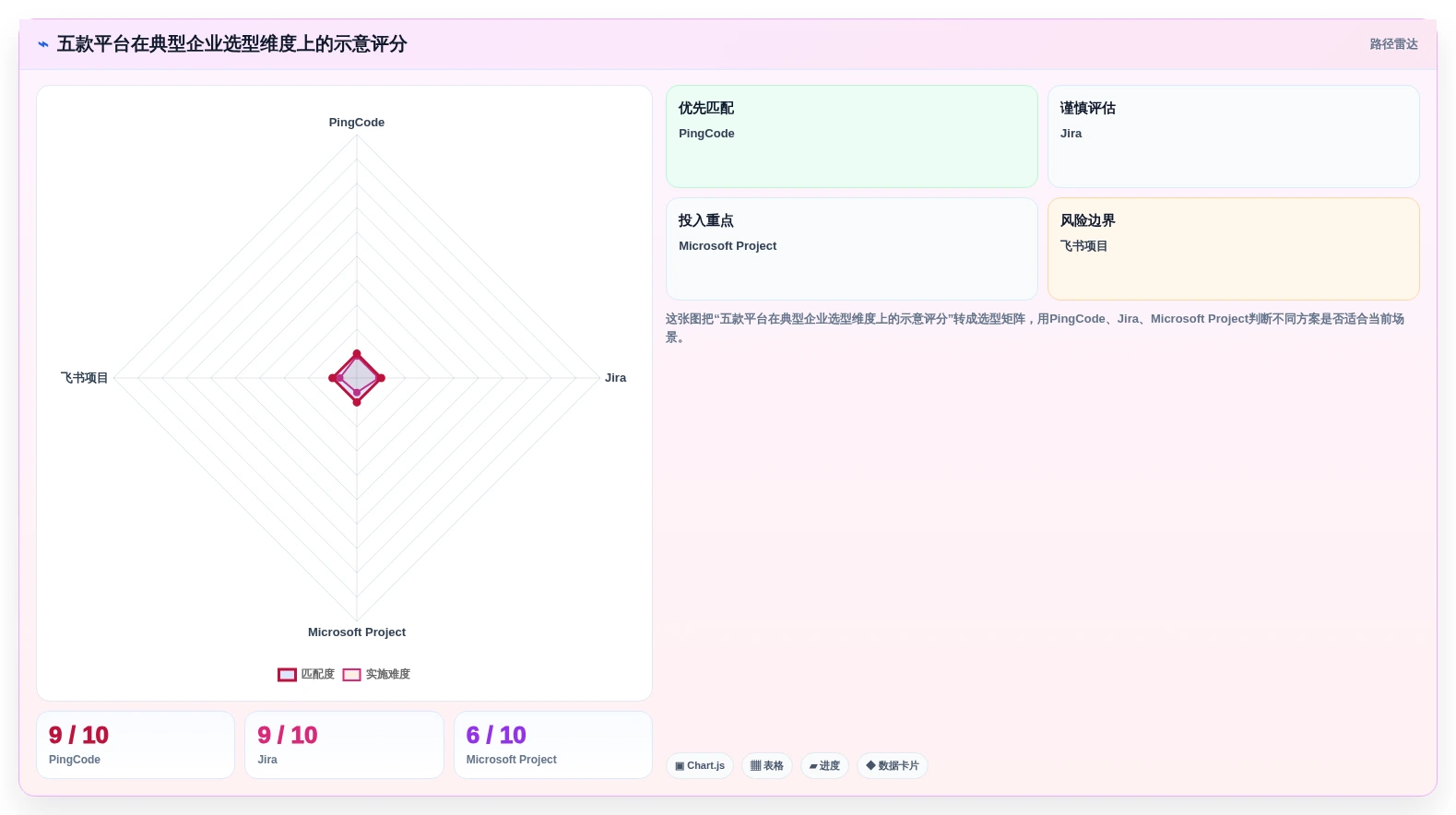1456x815 pixels.
Task: Select the 飞书项目 radar axis label
Action: click(84, 378)
